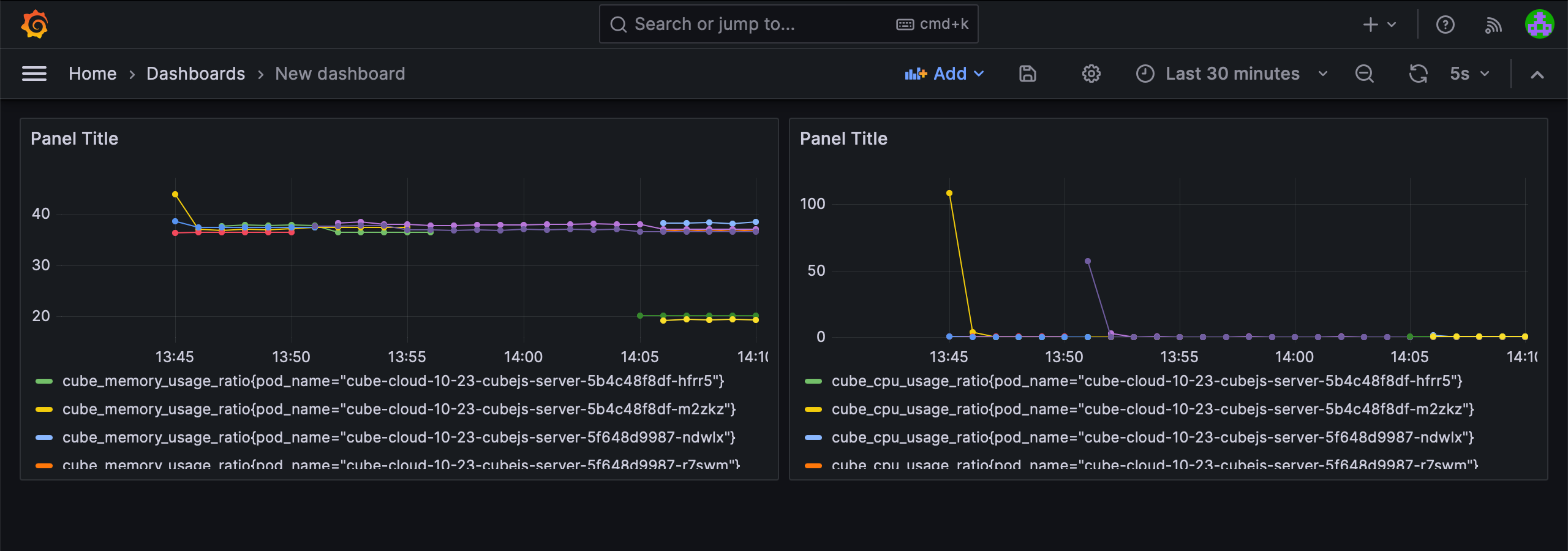Image resolution: width=1568 pixels, height=551 pixels.
Task: Open the user profile avatar
Action: pyautogui.click(x=1539, y=25)
